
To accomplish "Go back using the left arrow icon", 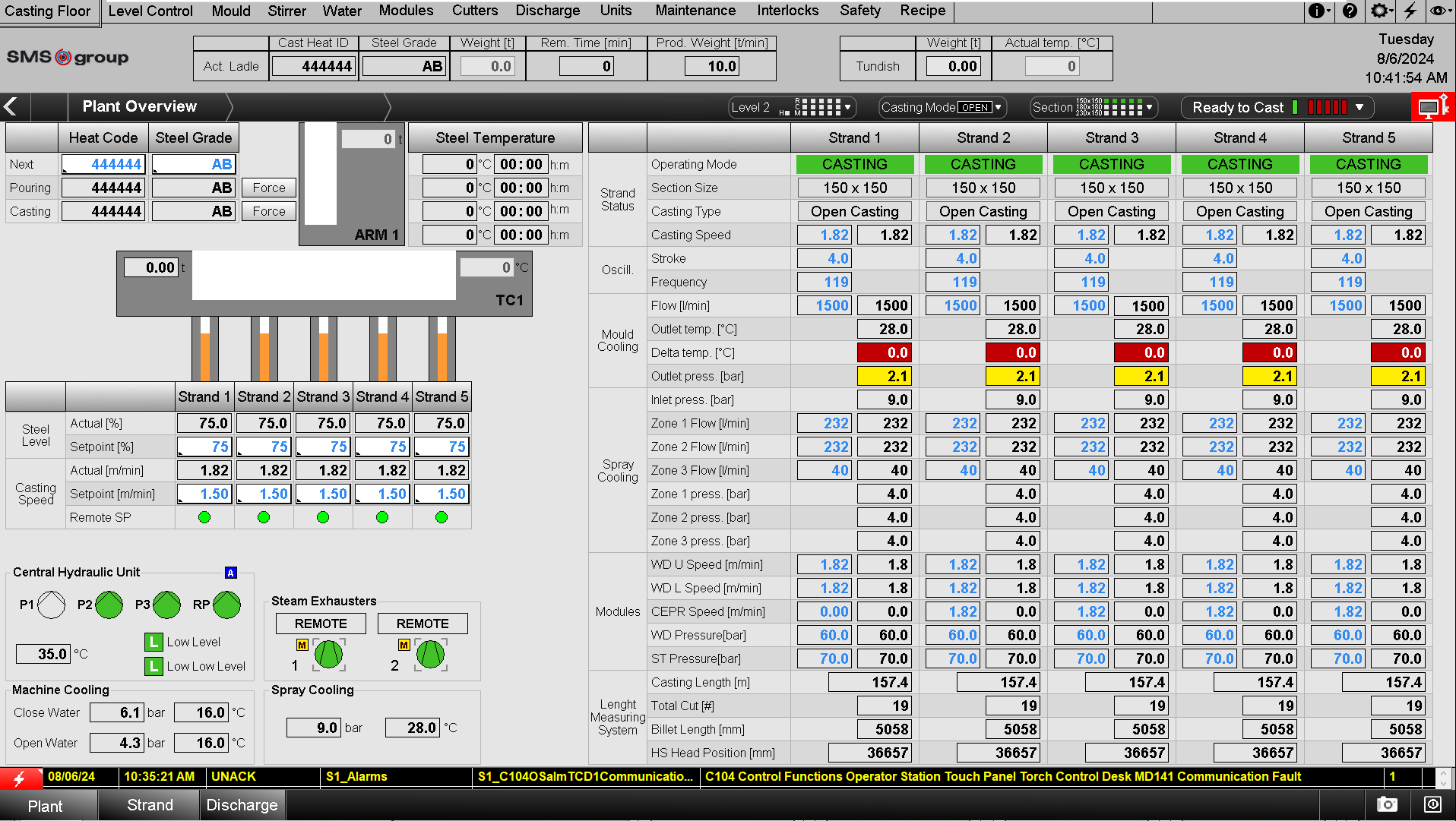I will point(11,106).
